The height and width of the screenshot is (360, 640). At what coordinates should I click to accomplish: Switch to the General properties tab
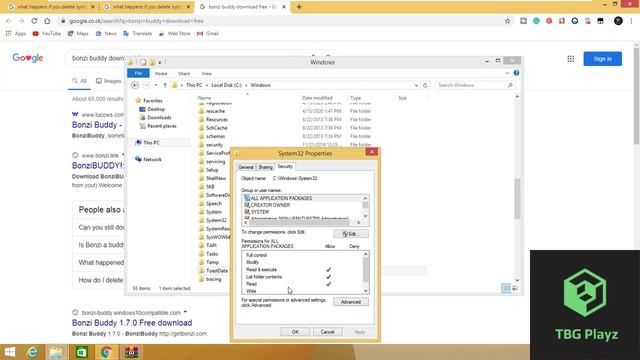coord(246,167)
